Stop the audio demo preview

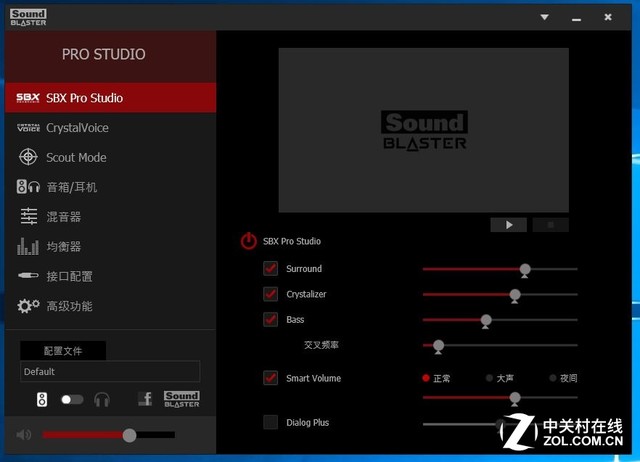[x=550, y=225]
